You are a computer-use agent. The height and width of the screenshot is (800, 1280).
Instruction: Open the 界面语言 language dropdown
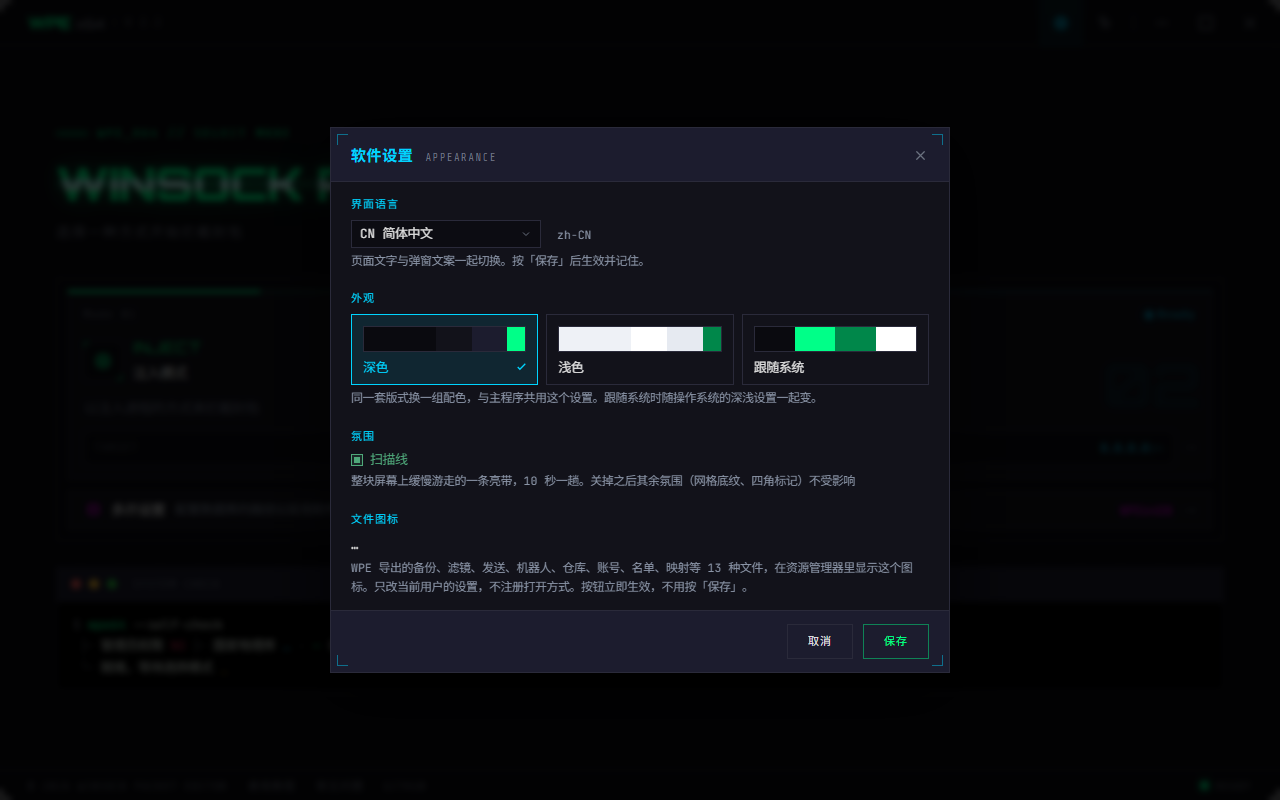[446, 234]
